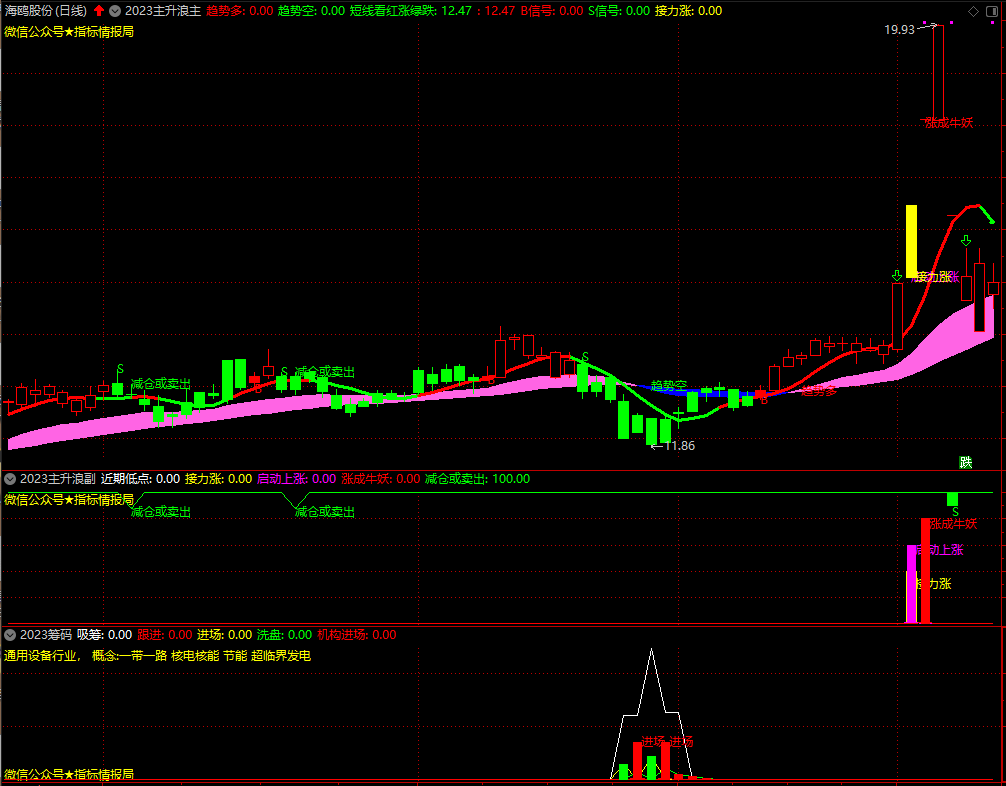Open the 2023主升浪主 indicator dropdown
This screenshot has height=786, width=1006.
[115, 11]
